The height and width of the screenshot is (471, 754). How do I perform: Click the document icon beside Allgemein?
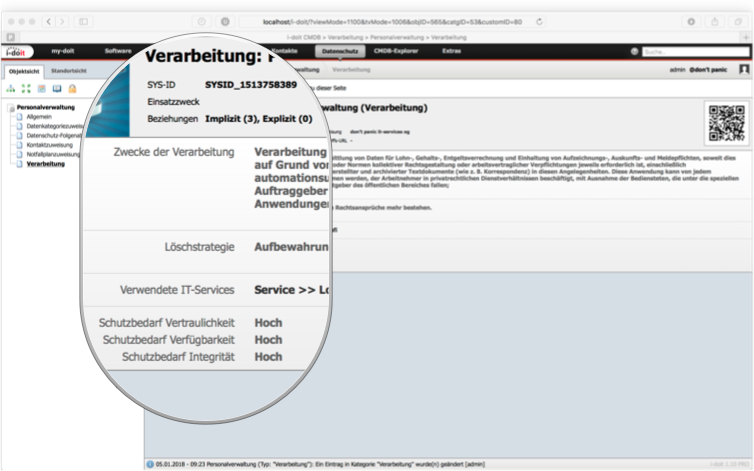20,117
